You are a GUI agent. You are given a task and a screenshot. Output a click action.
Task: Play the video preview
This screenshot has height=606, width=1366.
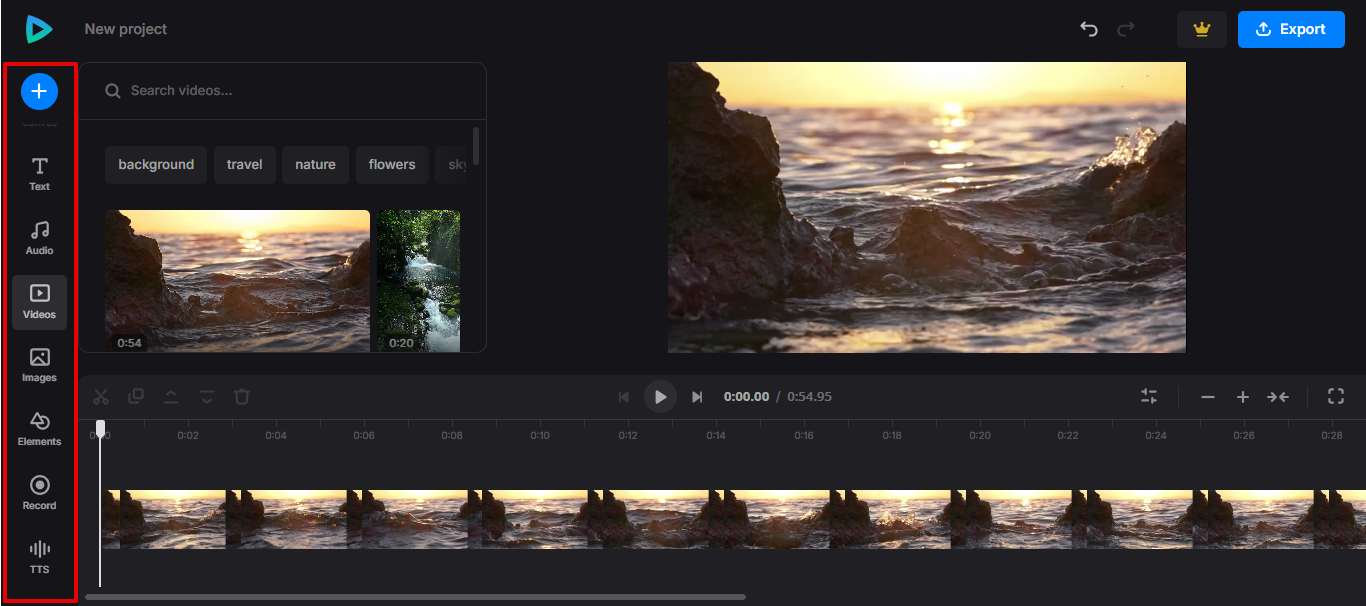point(660,396)
